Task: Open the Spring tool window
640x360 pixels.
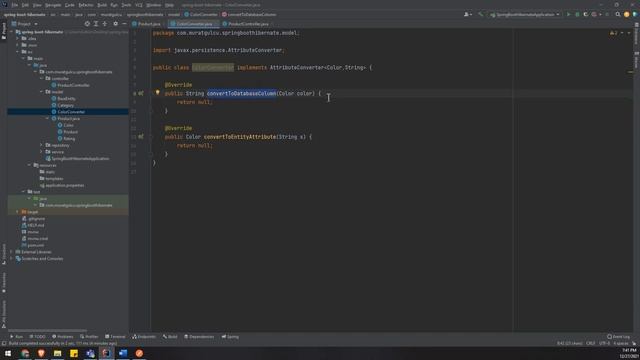Action: click(230, 337)
